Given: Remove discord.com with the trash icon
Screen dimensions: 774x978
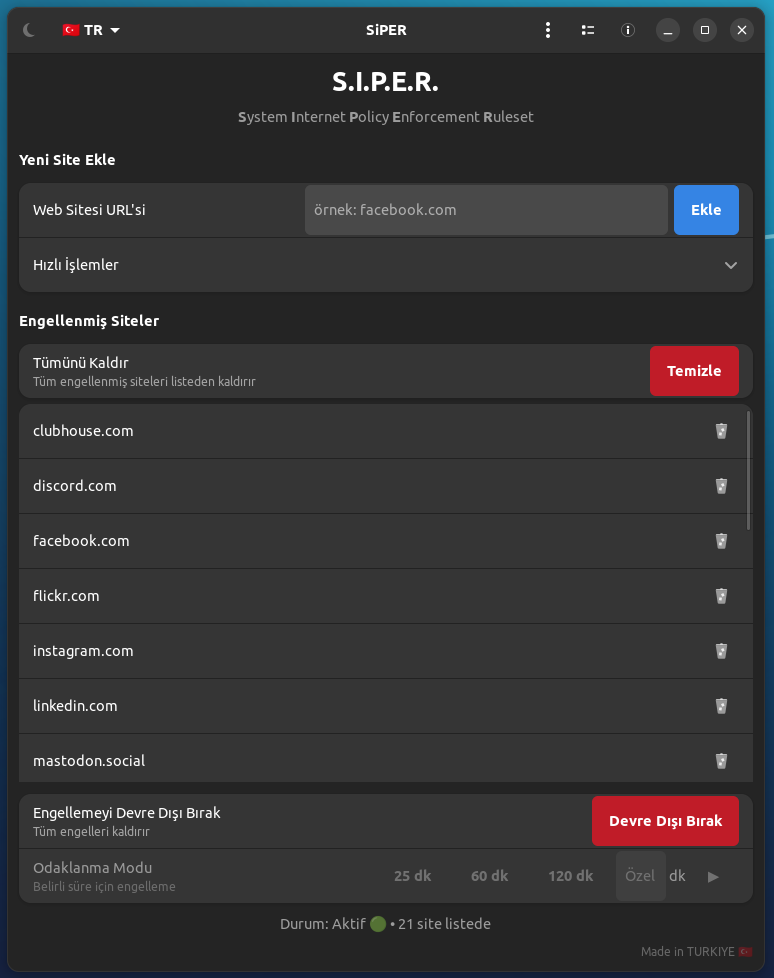Looking at the screenshot, I should tap(721, 486).
